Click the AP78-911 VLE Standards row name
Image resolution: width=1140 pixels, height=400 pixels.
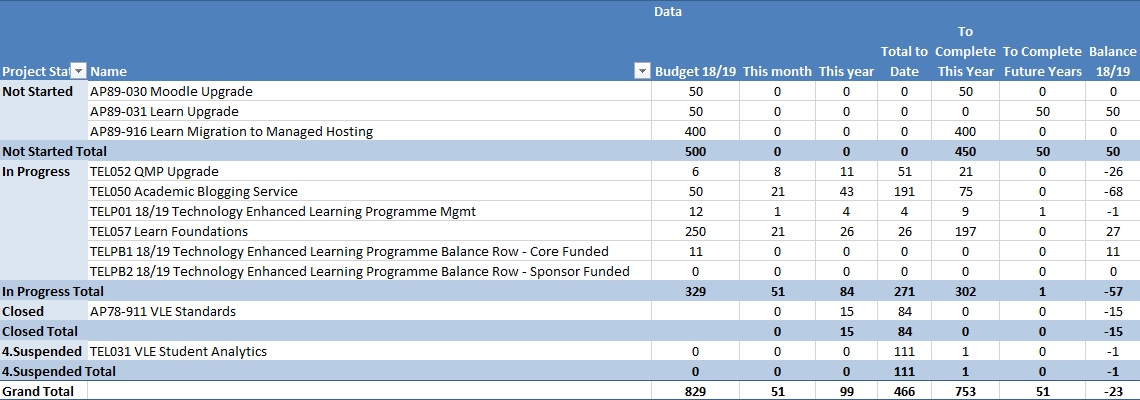(163, 311)
